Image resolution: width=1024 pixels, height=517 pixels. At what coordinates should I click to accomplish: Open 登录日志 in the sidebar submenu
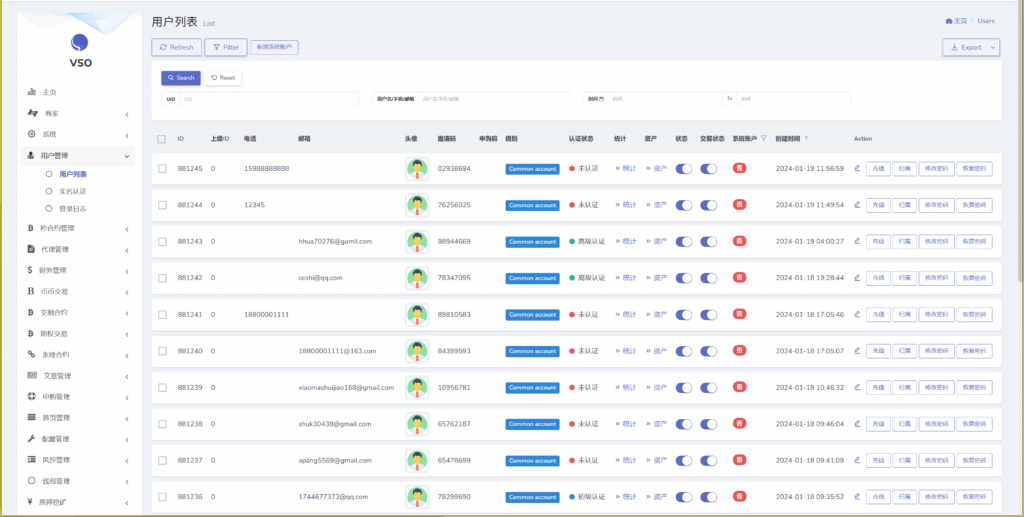(x=72, y=208)
